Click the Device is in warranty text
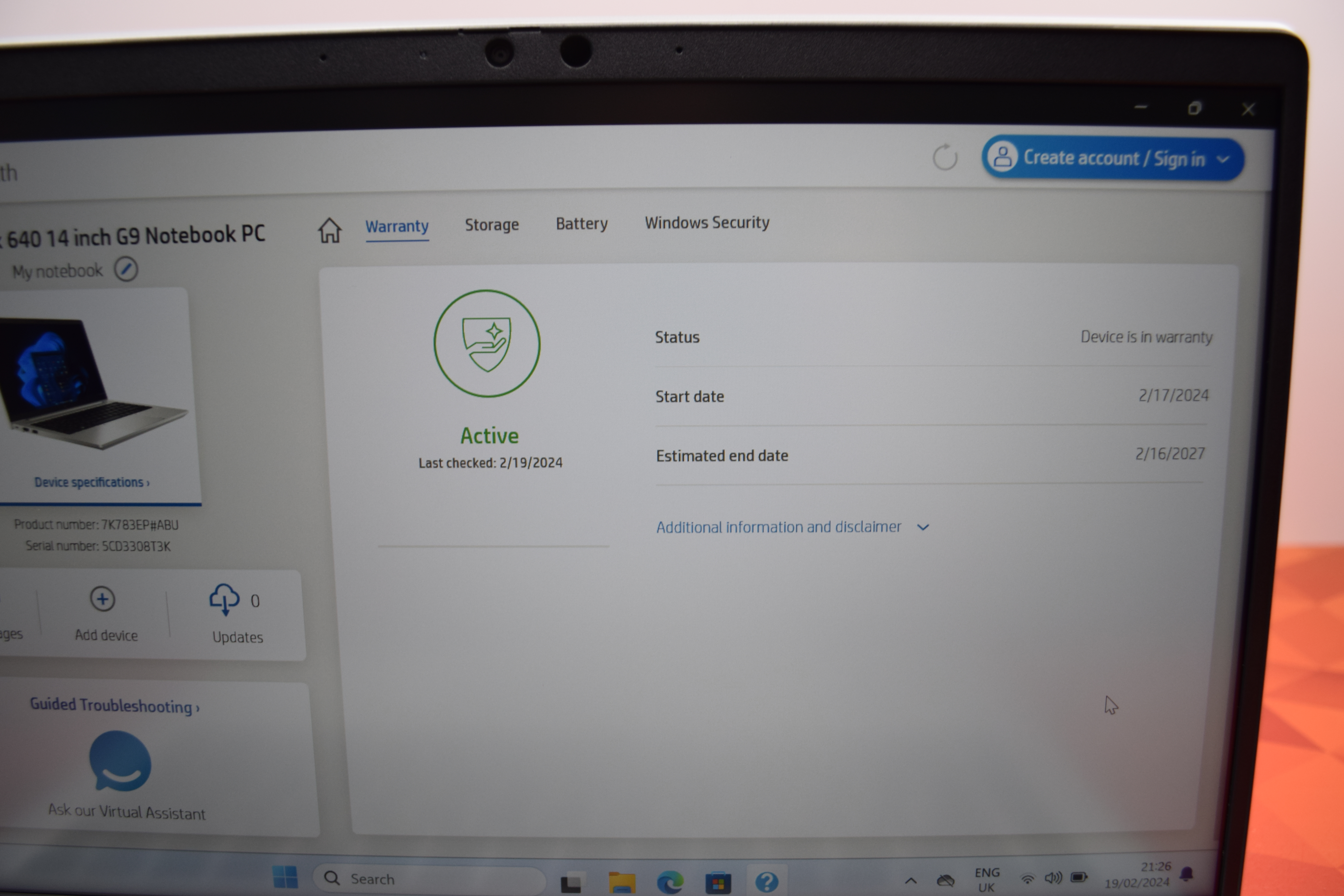The height and width of the screenshot is (896, 1344). pyautogui.click(x=1146, y=337)
